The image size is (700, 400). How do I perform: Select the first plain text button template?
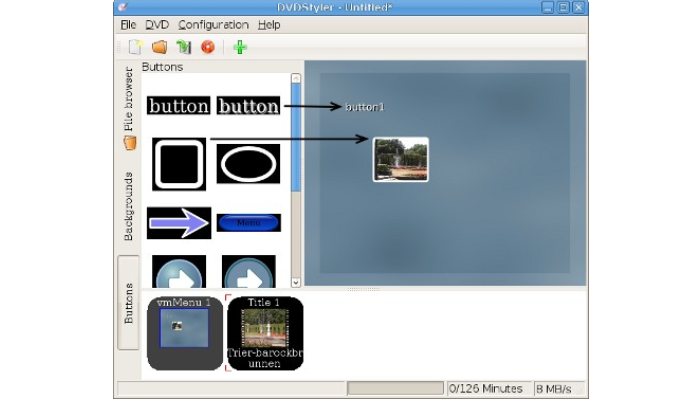click(x=178, y=106)
